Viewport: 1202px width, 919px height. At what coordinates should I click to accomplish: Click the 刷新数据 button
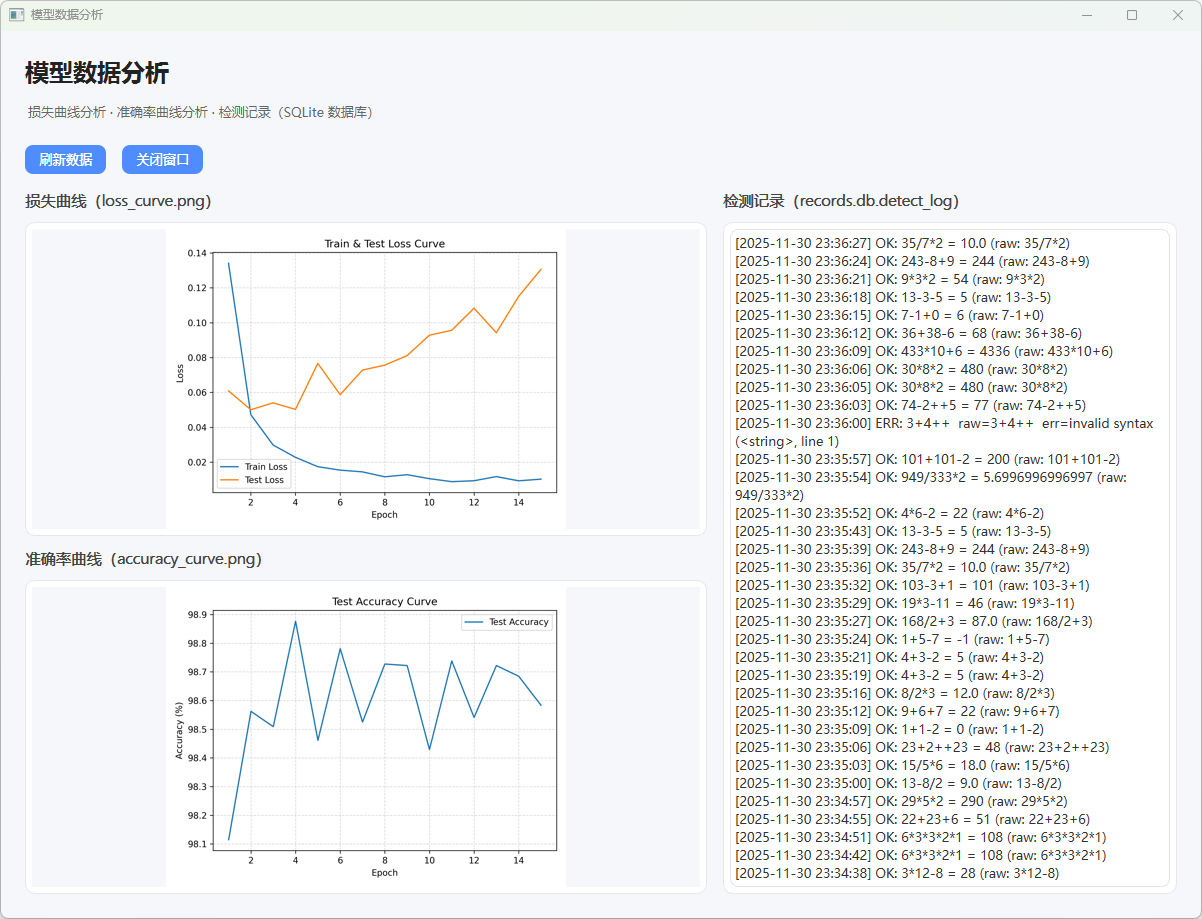click(65, 160)
